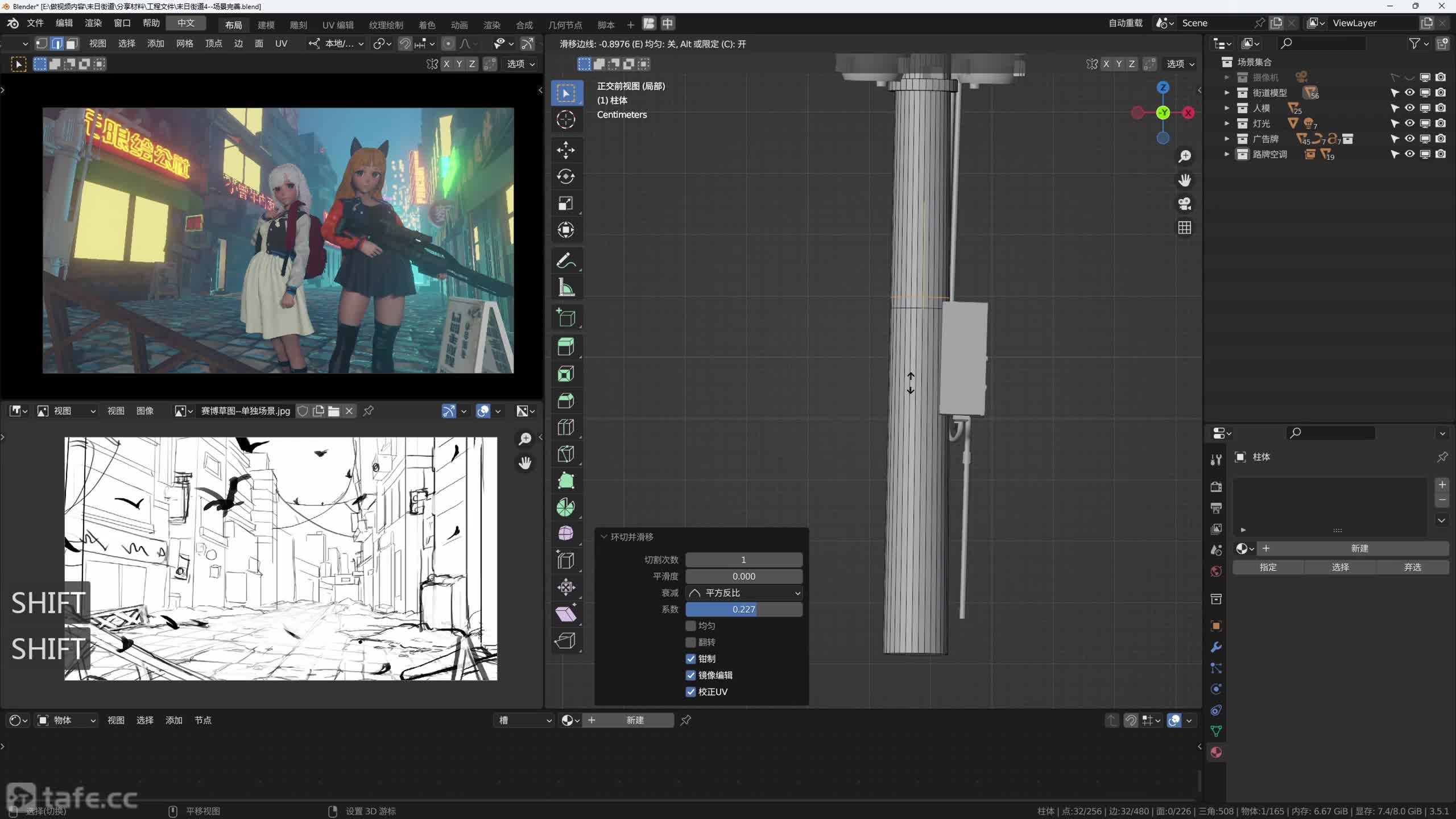Click the 弃选 button

1412,568
